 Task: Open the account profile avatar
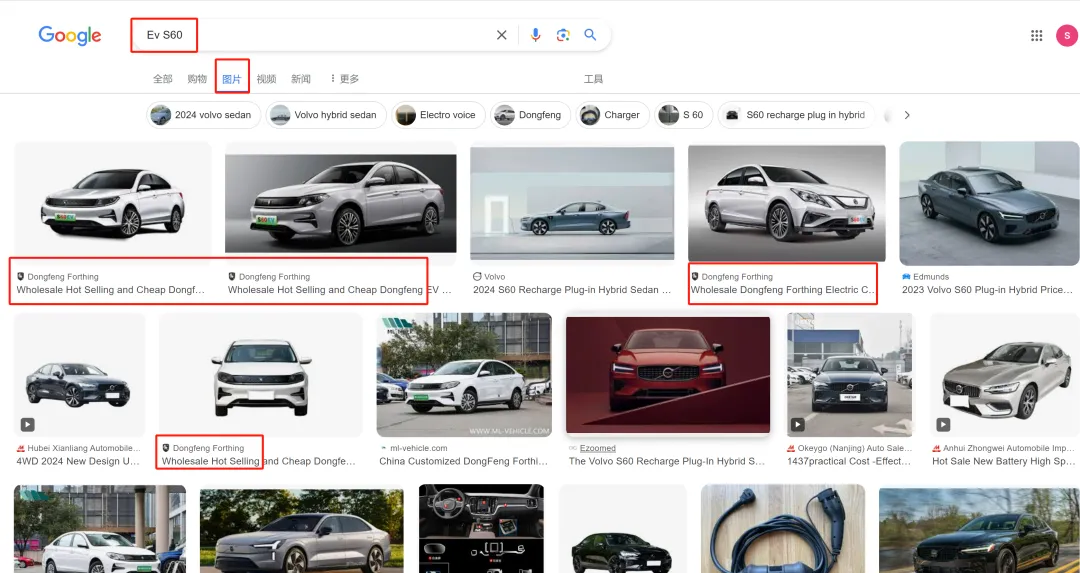[x=1066, y=35]
